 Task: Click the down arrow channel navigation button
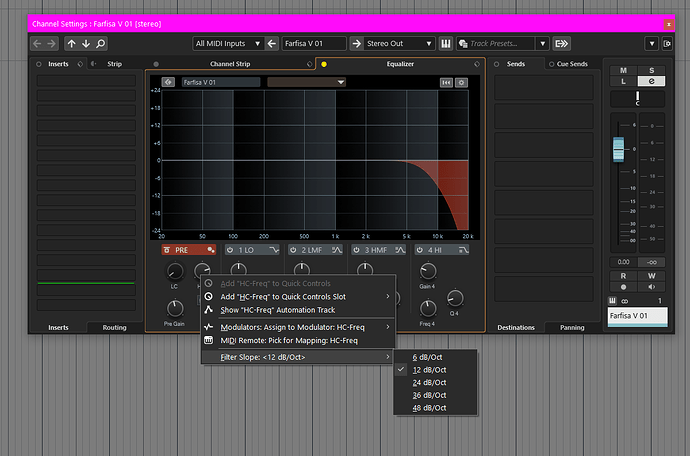coord(86,44)
